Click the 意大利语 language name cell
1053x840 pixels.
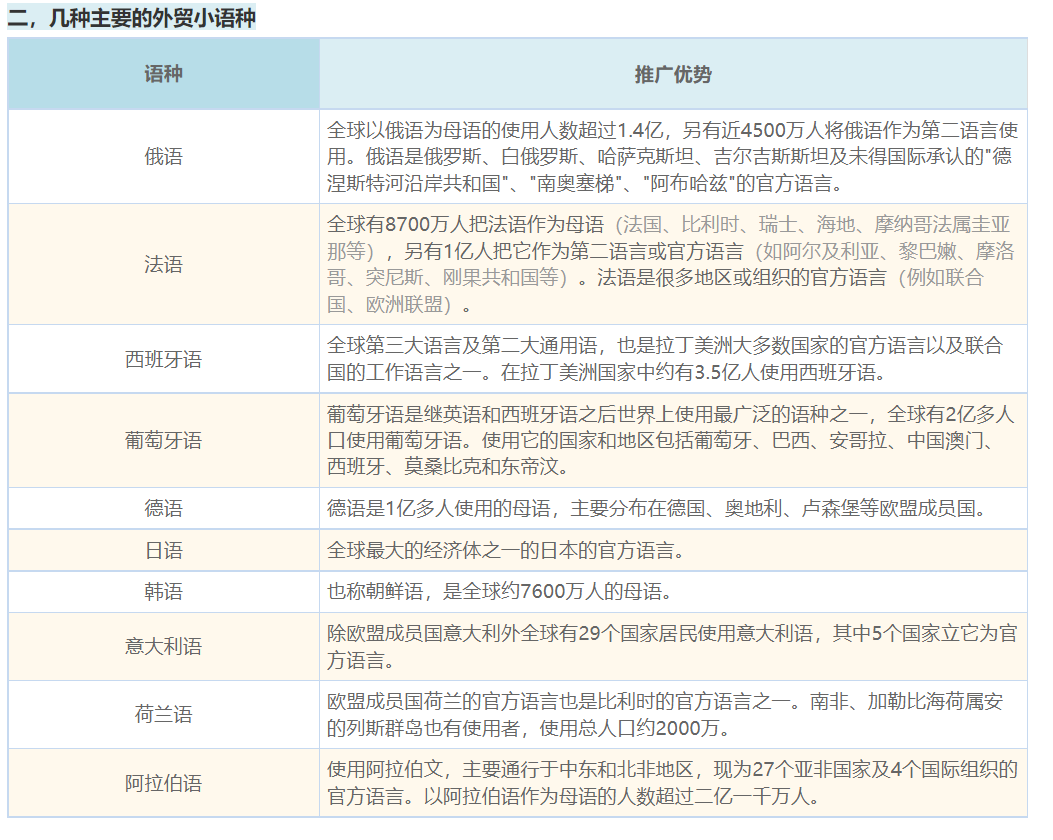[163, 647]
